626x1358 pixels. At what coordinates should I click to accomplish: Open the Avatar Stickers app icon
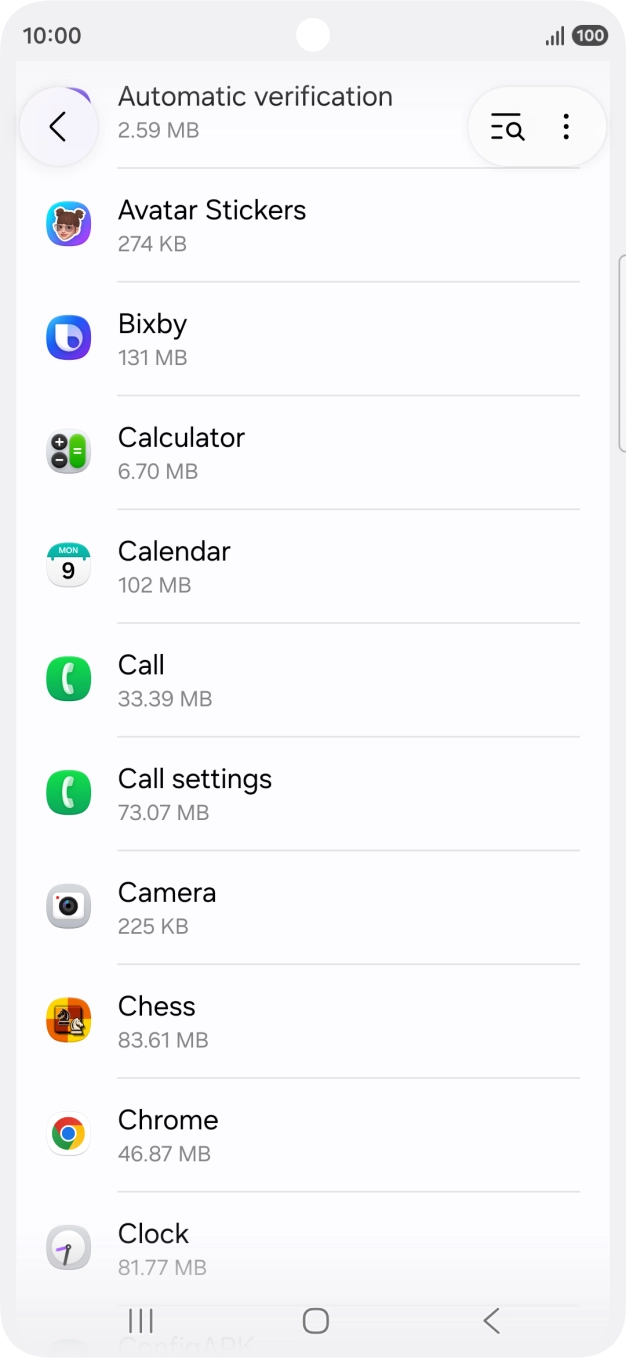click(68, 223)
